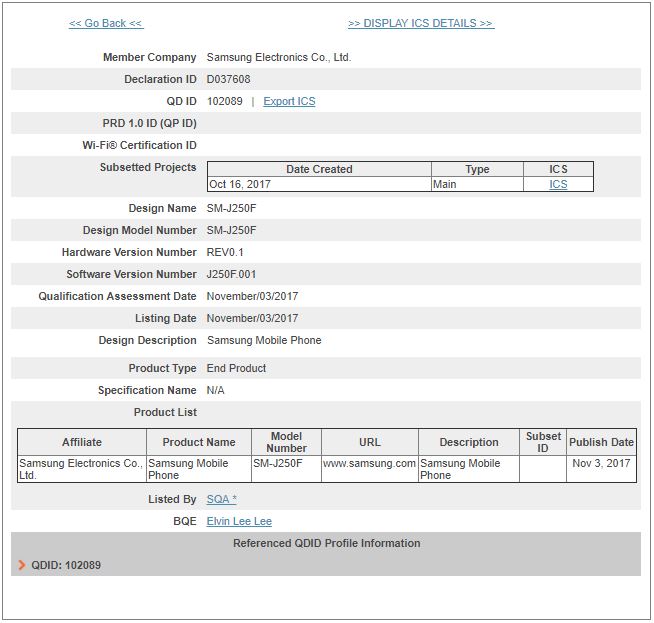Open the SQA listed-by link
Image resolution: width=654 pixels, height=623 pixels.
click(221, 499)
